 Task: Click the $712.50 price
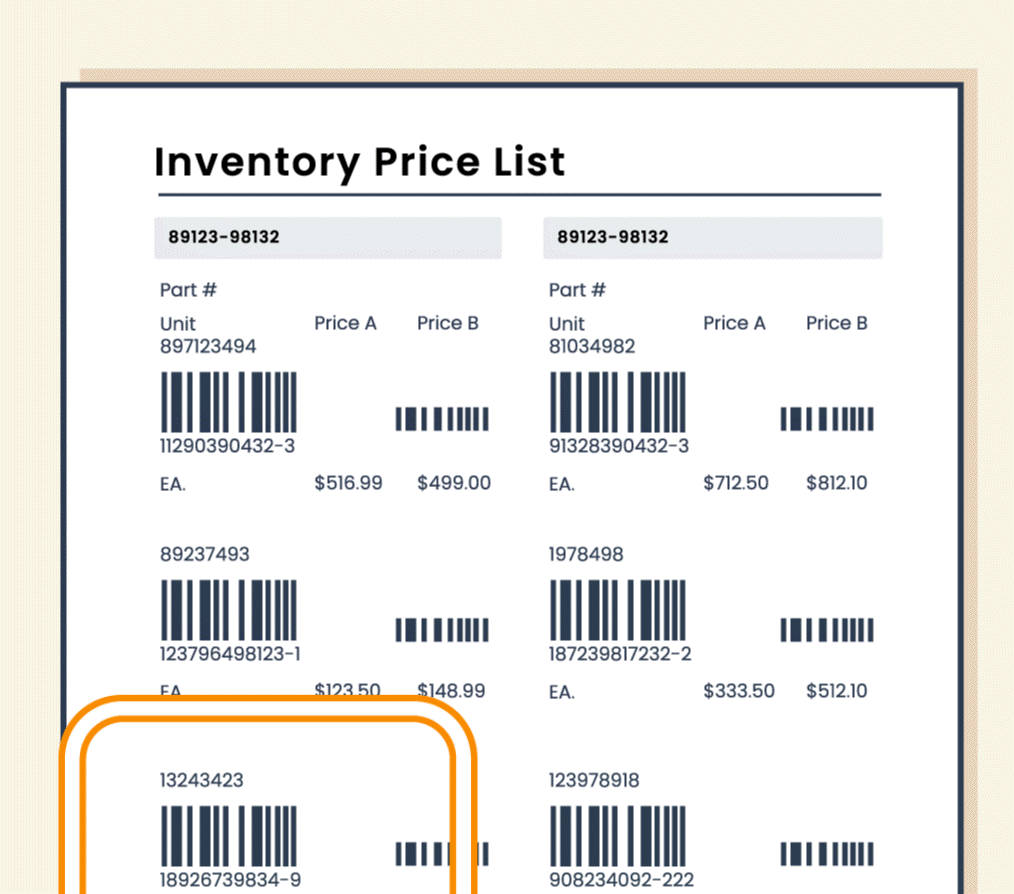pyautogui.click(x=736, y=483)
